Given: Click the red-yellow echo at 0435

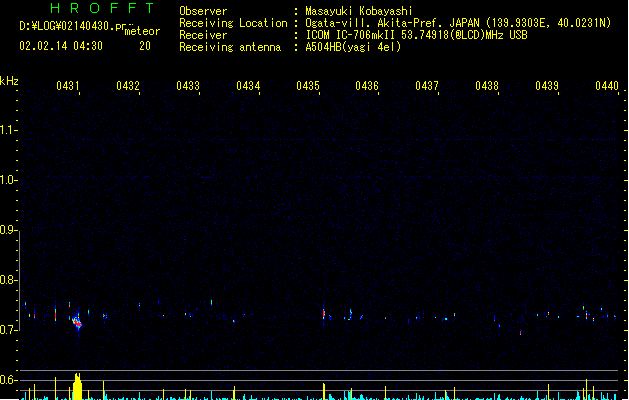Looking at the screenshot, I should [324, 314].
